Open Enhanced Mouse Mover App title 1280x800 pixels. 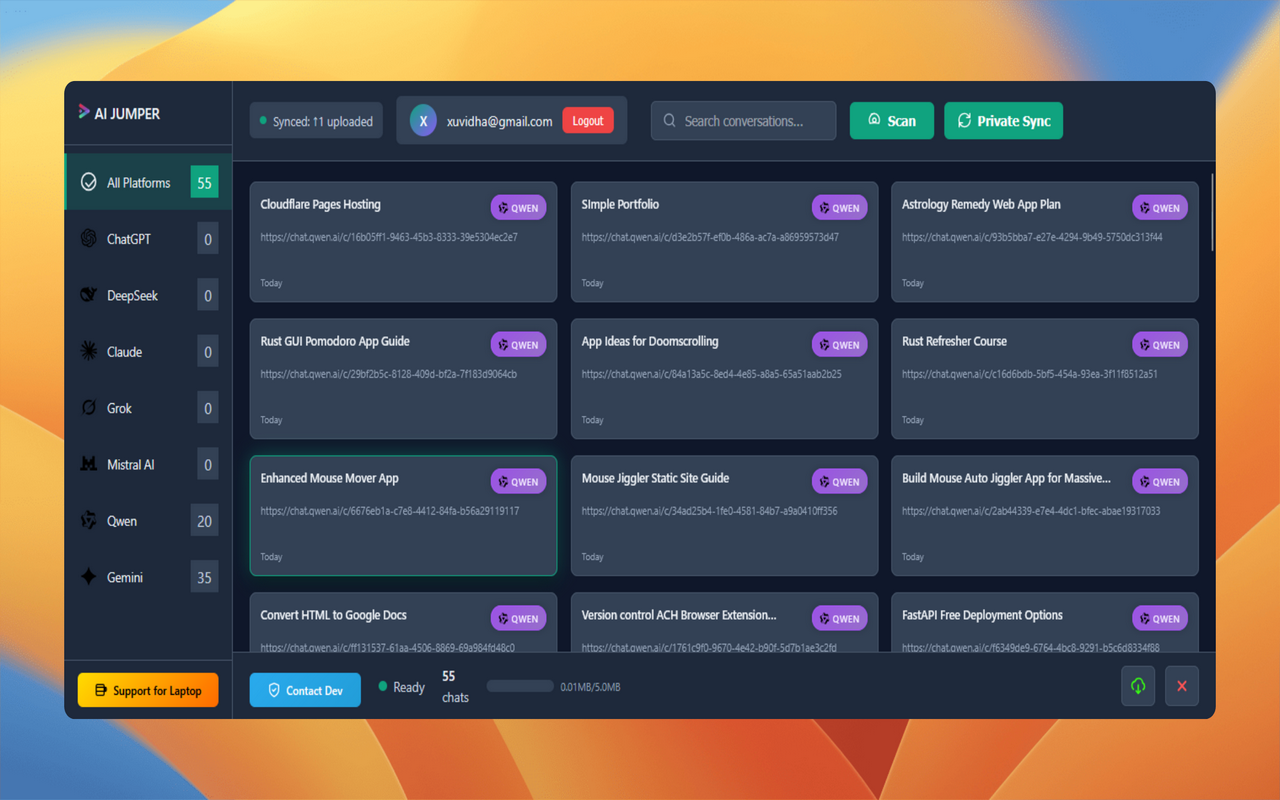coord(330,478)
